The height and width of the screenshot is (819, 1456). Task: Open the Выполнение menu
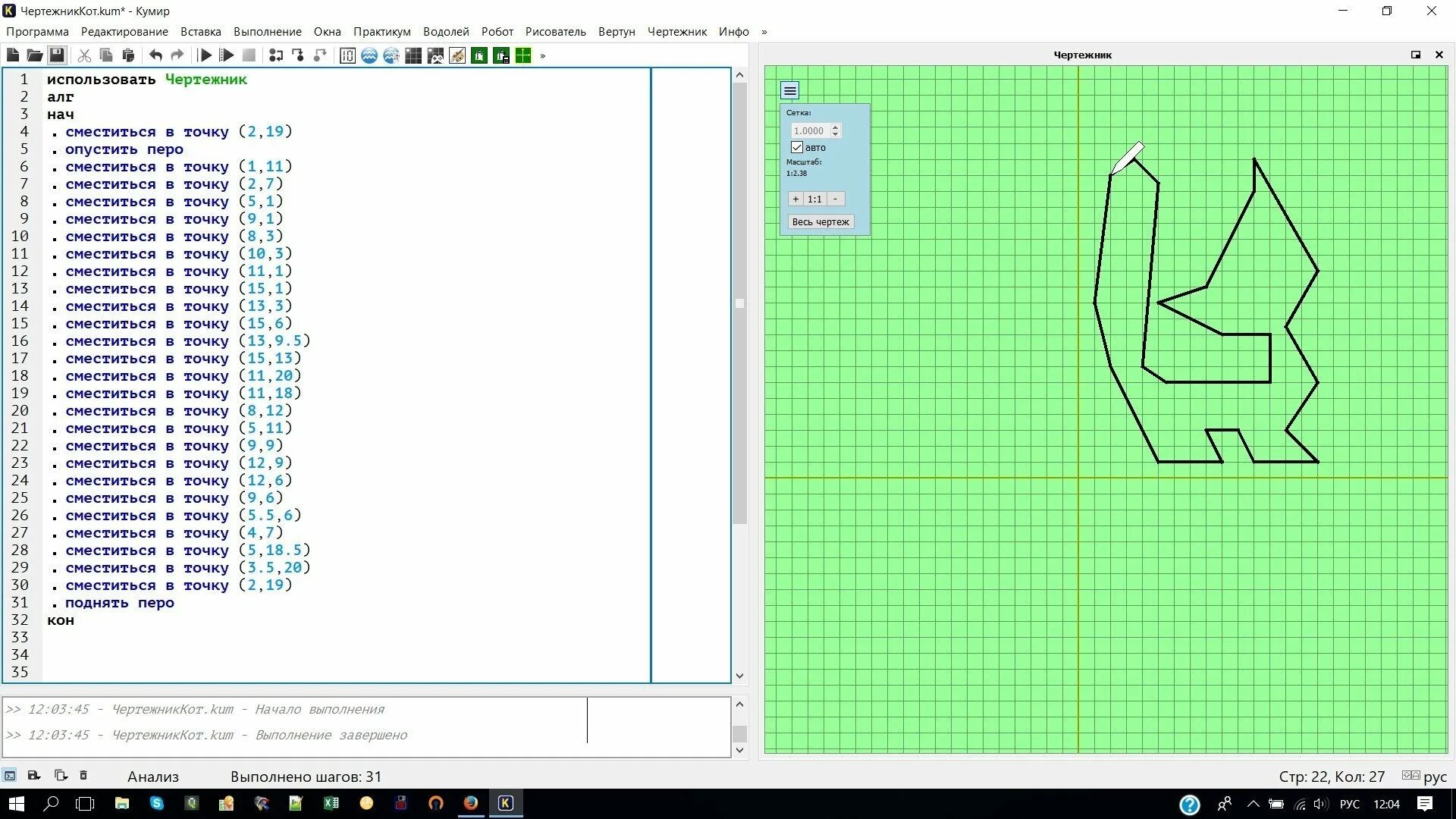pyautogui.click(x=267, y=32)
